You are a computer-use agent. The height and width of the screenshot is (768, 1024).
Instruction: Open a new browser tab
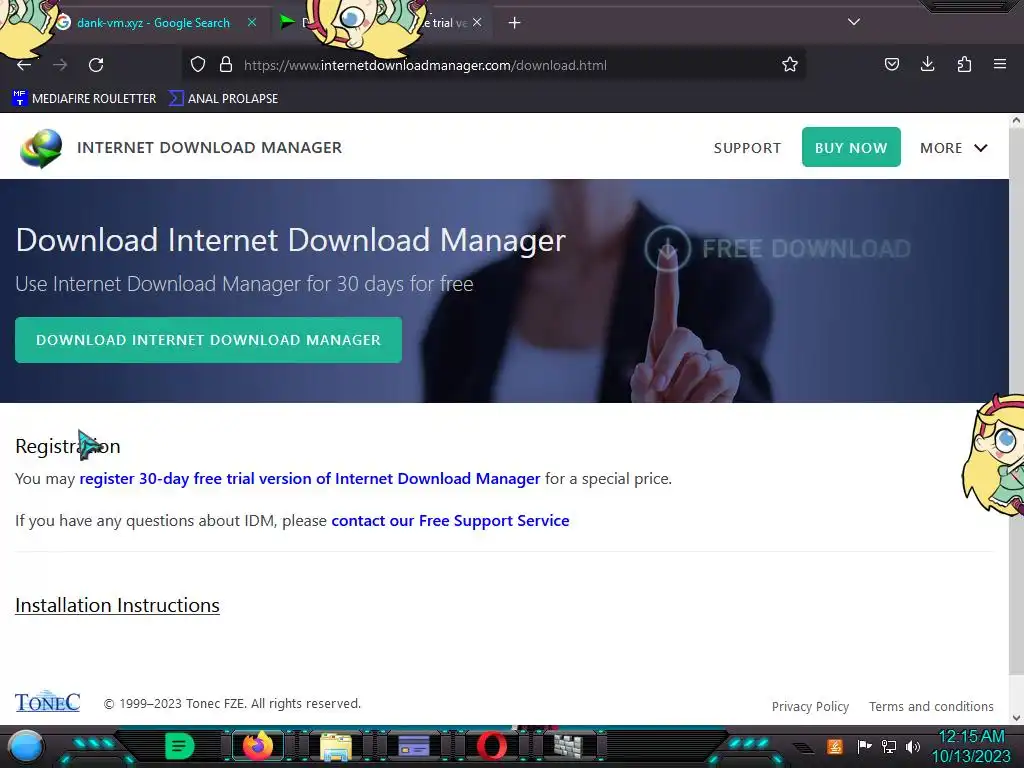[x=515, y=23]
